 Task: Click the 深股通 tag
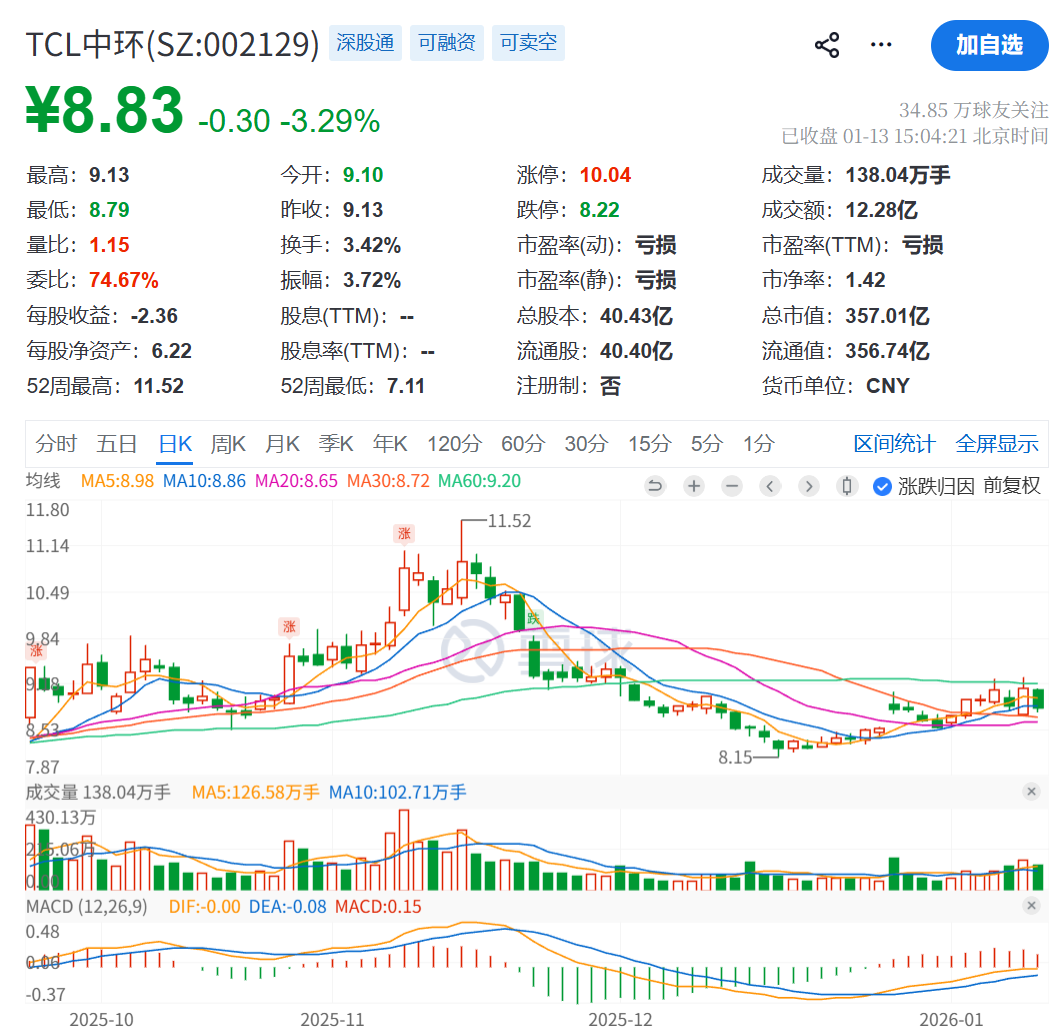click(x=365, y=44)
